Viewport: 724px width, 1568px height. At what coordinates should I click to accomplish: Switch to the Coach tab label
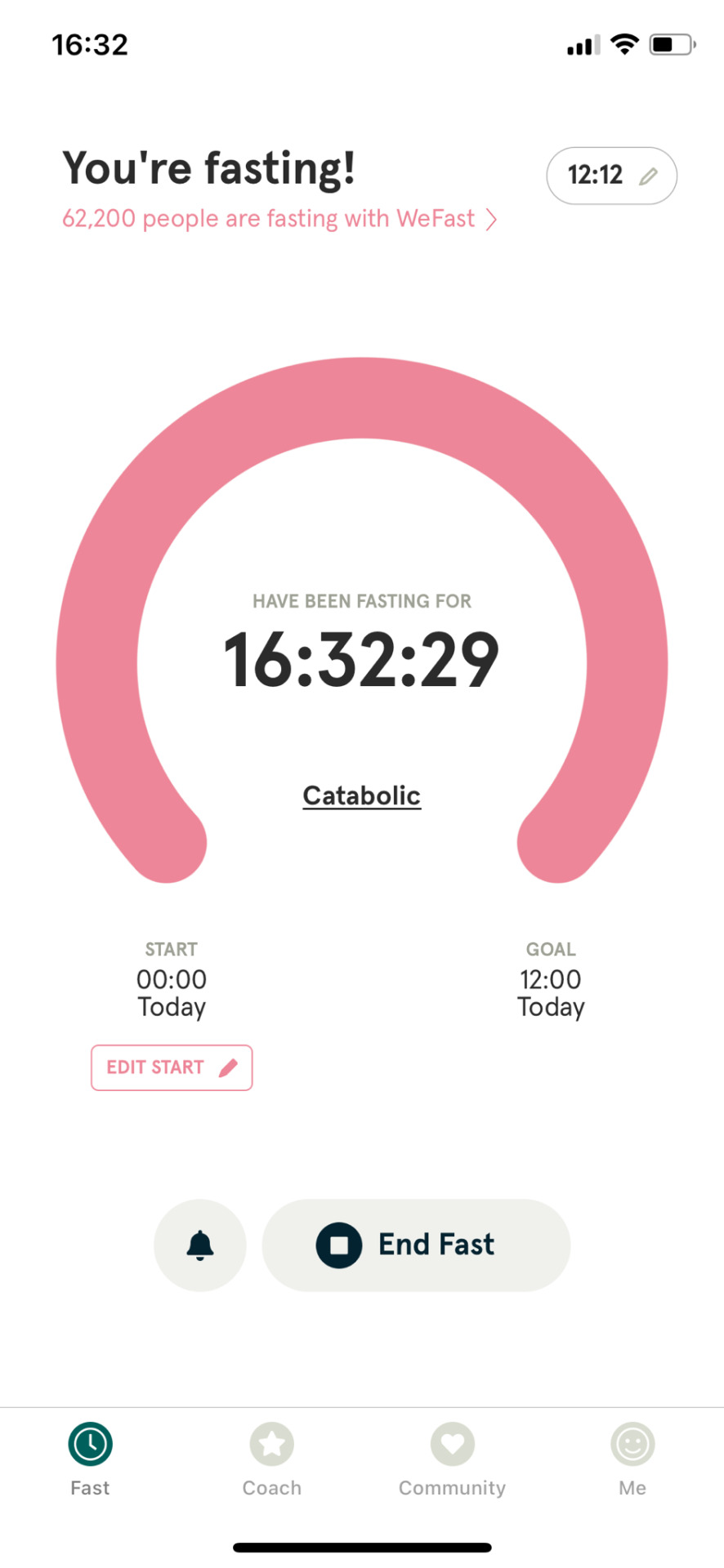(x=272, y=1488)
